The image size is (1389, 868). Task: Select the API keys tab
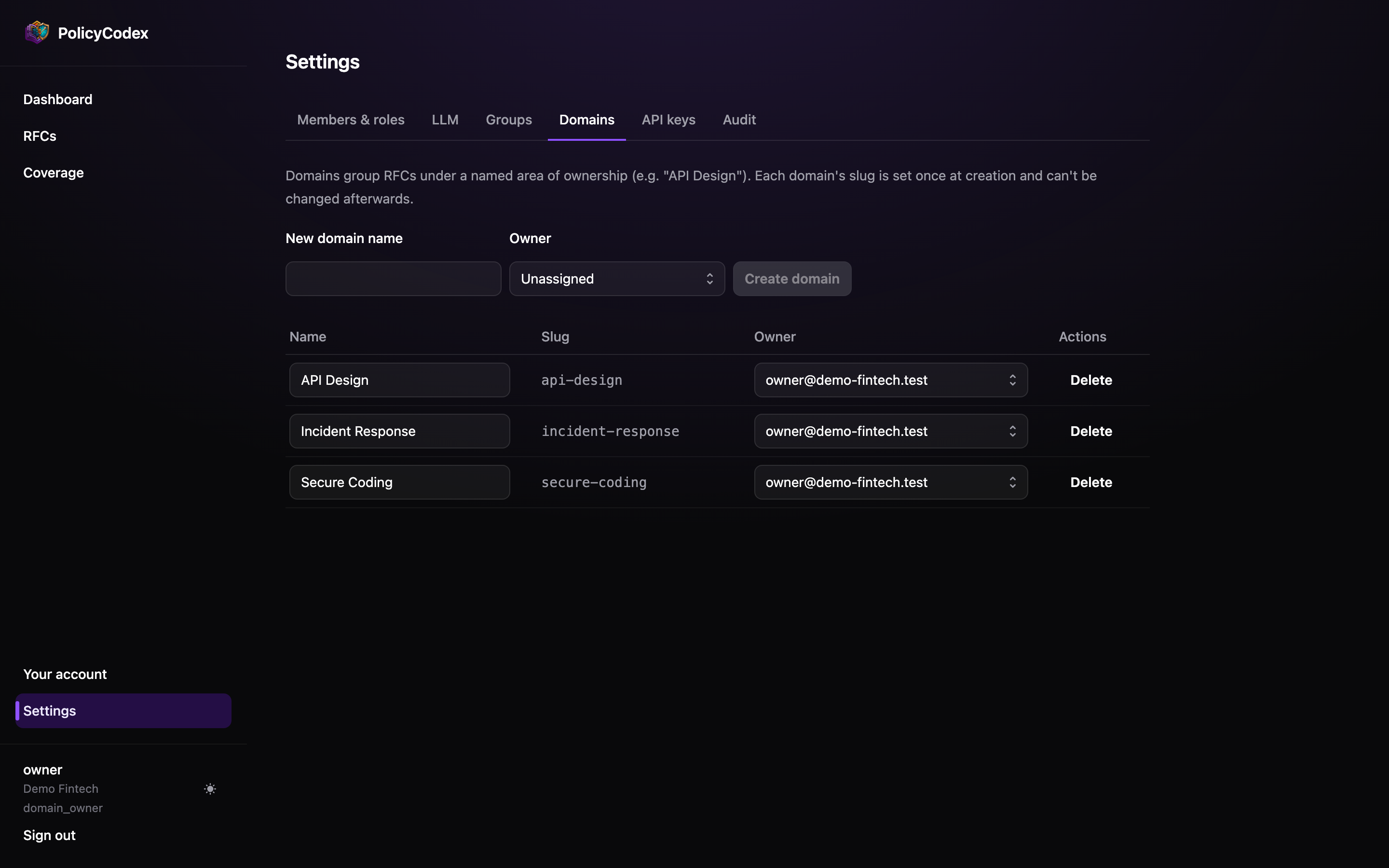pos(668,120)
